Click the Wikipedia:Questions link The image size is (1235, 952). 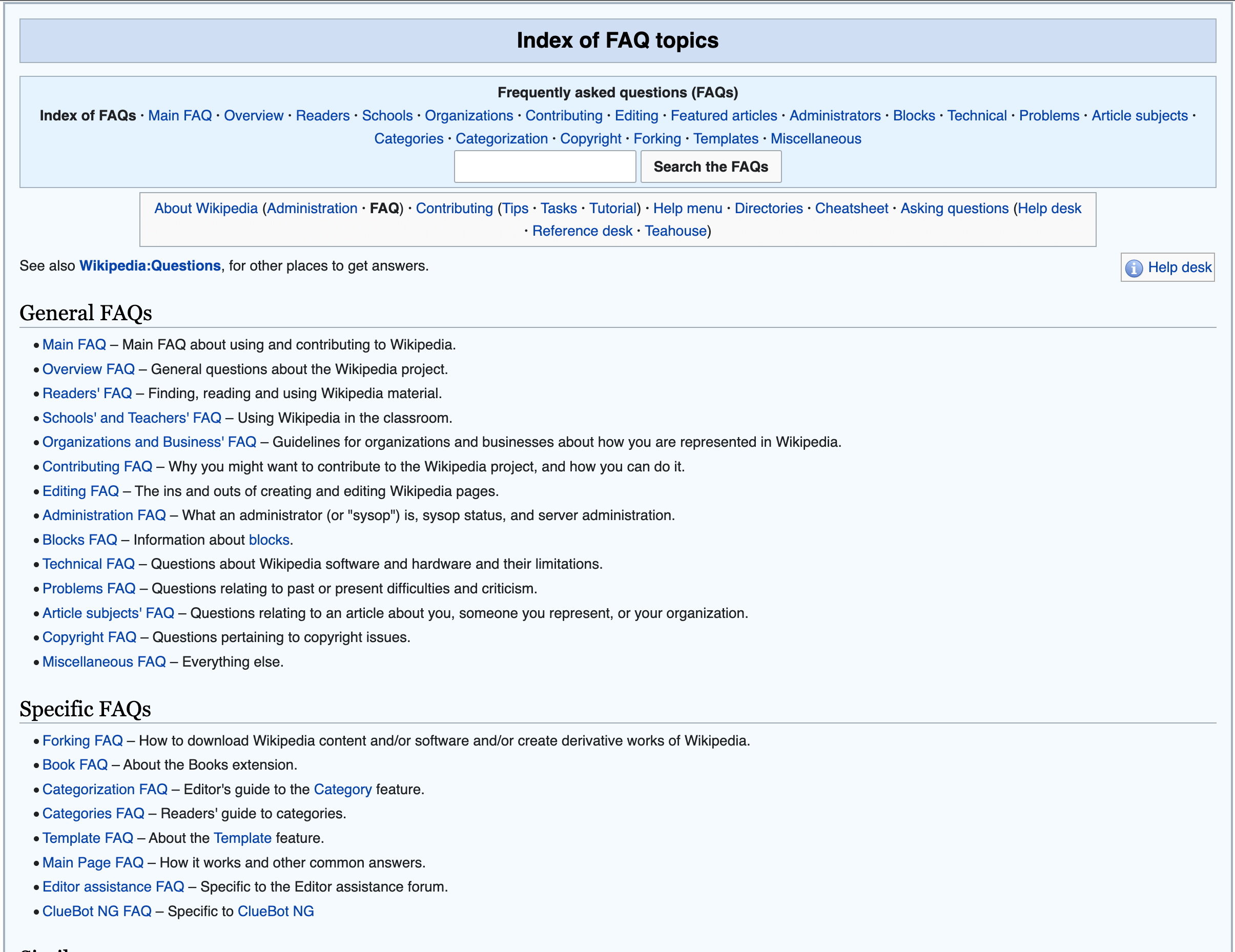click(151, 266)
